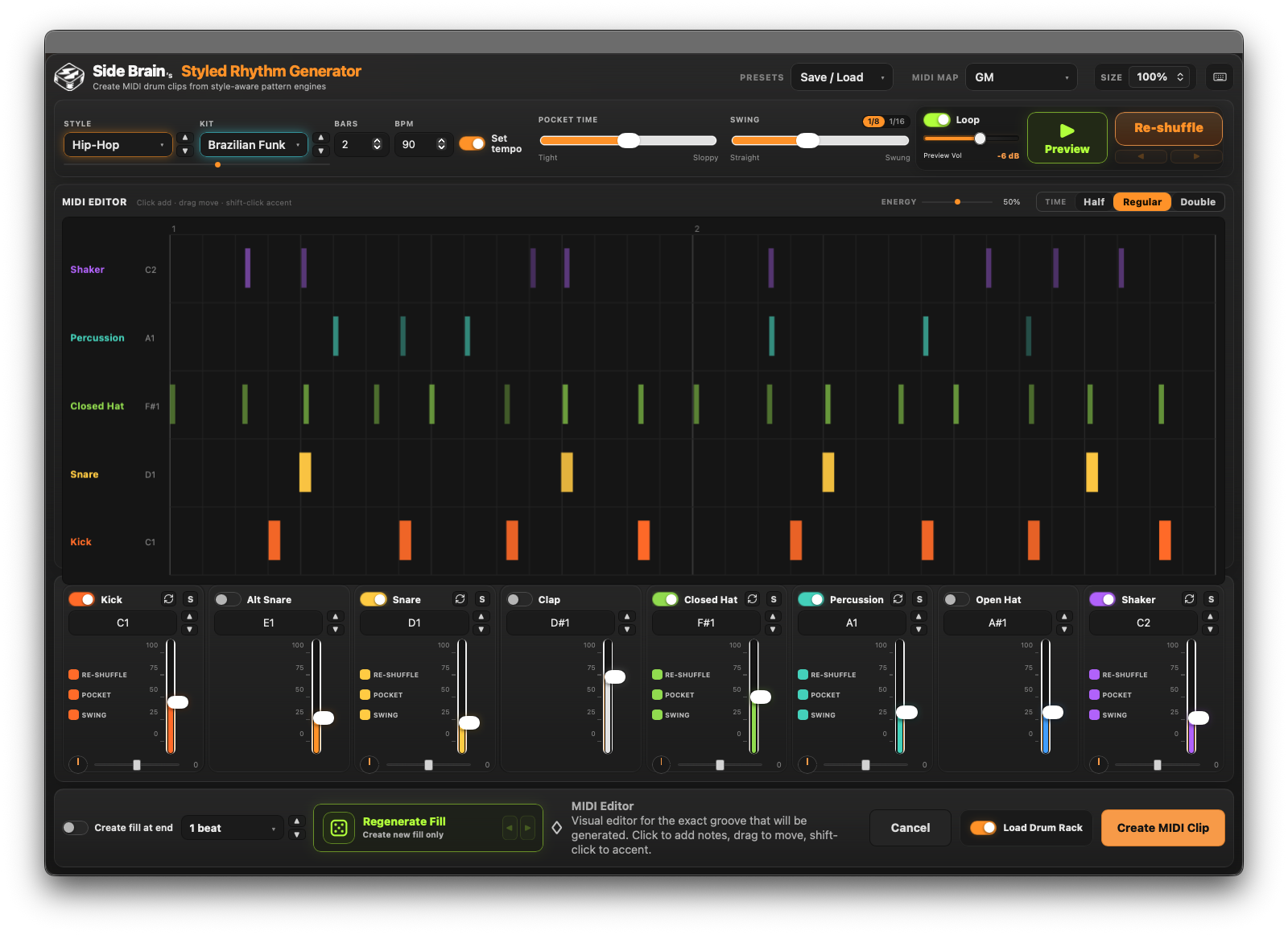1288x935 pixels.
Task: Step forward to next Re-shuffle result
Action: [x=1196, y=156]
